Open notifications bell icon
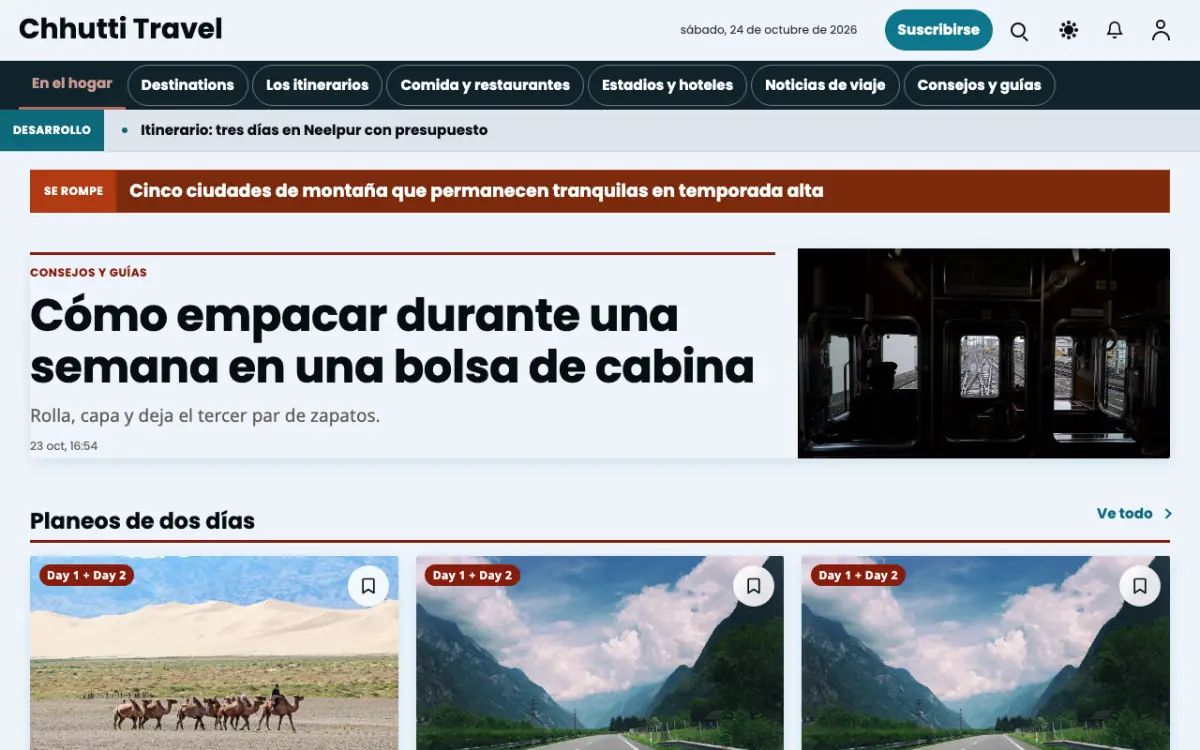Screen dimensions: 1200x750 [1115, 31]
